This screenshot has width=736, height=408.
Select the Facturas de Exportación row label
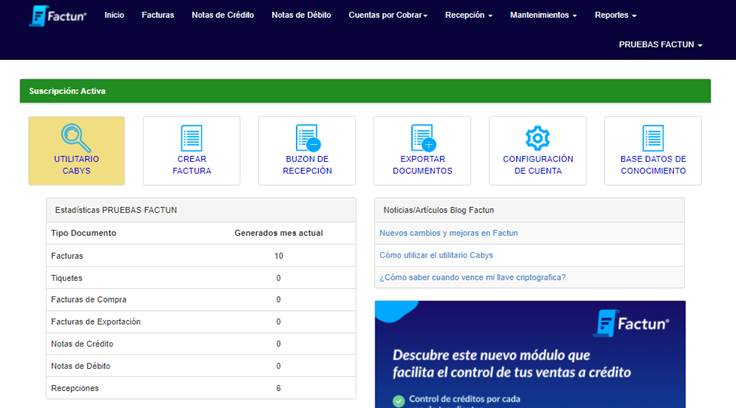pyautogui.click(x=95, y=322)
